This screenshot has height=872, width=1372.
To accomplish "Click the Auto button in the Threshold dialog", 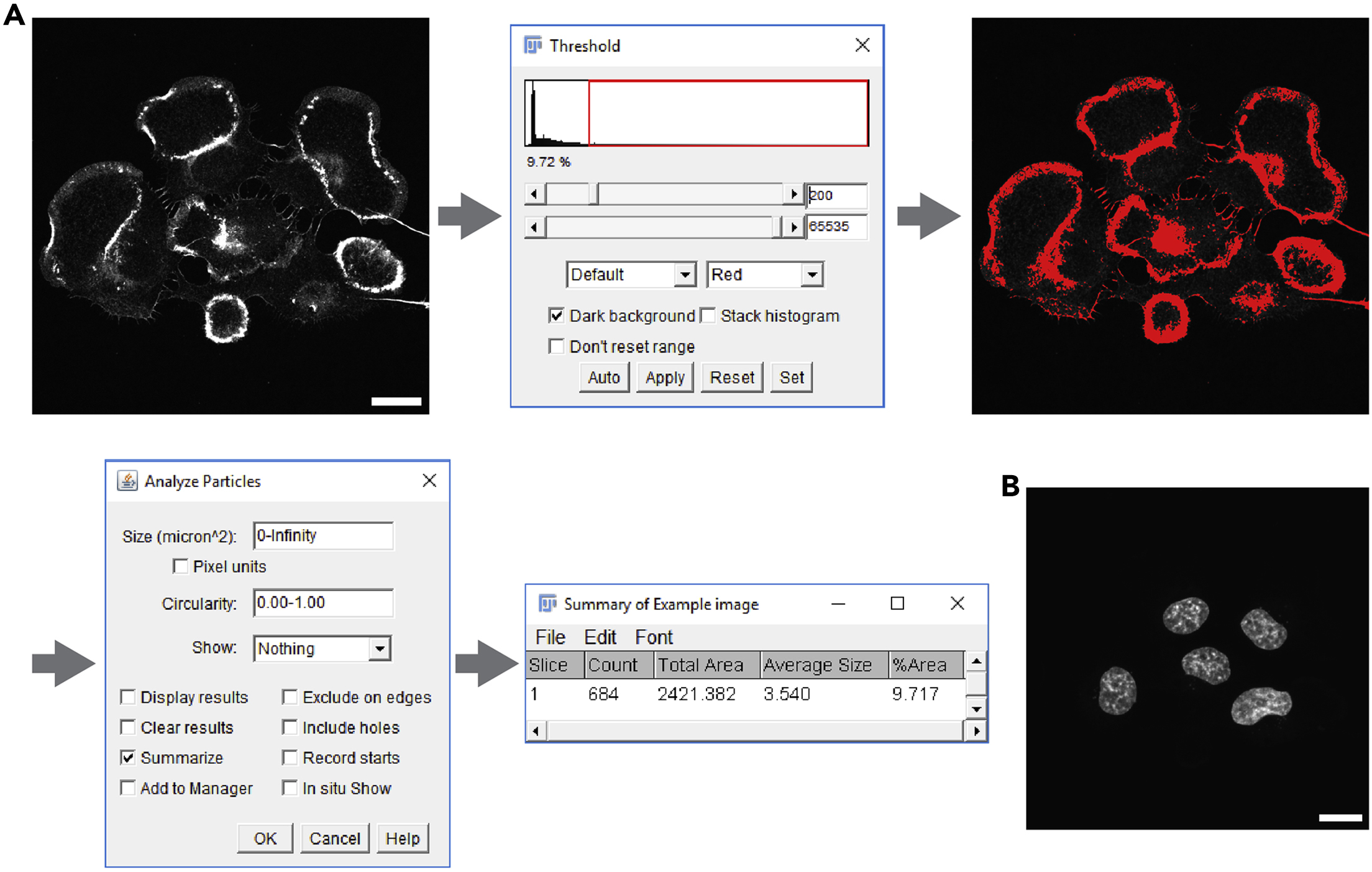I will click(x=603, y=377).
